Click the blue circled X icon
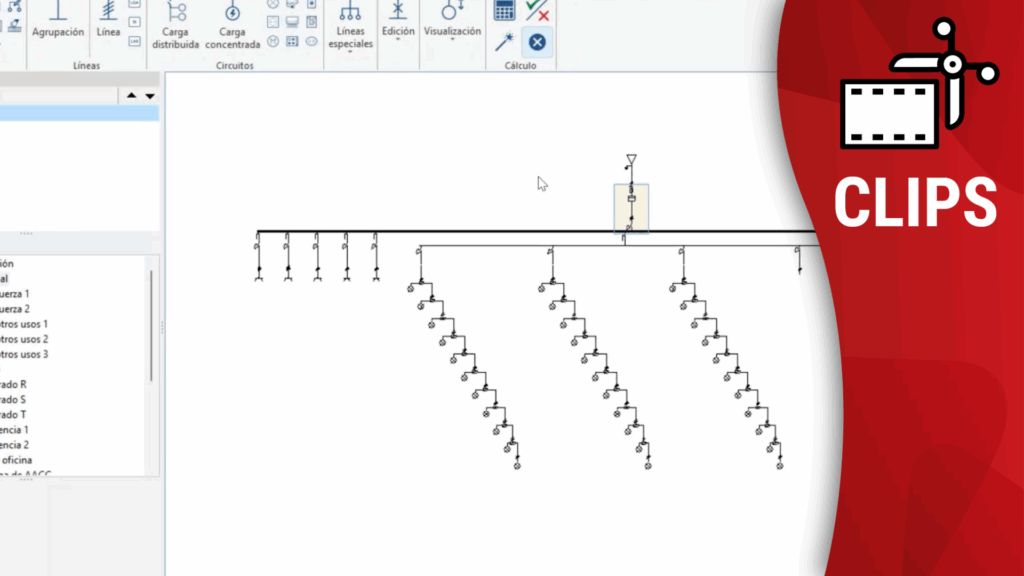1024x576 pixels. (x=537, y=41)
